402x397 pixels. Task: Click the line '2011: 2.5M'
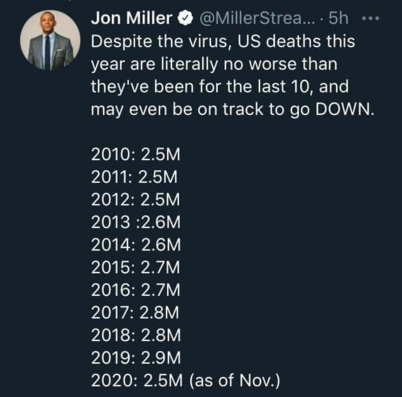[134, 177]
